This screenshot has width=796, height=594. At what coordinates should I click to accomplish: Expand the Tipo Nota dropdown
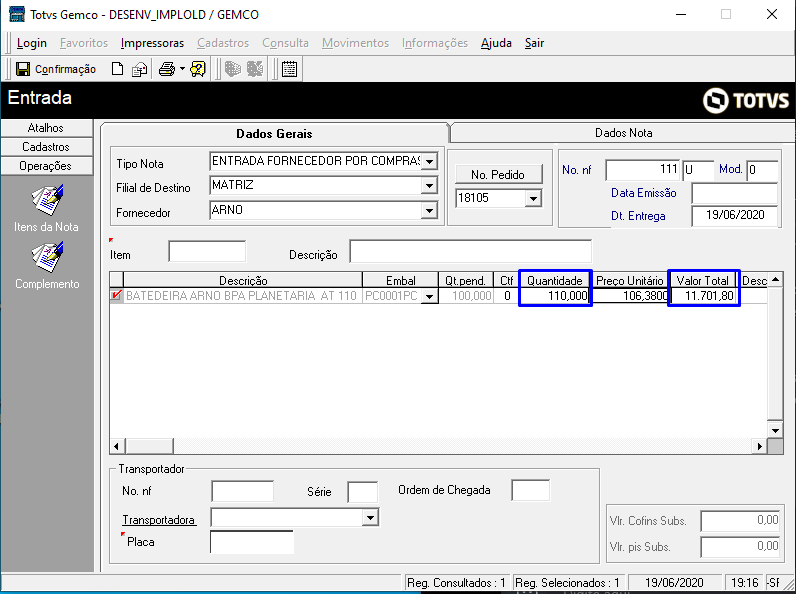(429, 162)
